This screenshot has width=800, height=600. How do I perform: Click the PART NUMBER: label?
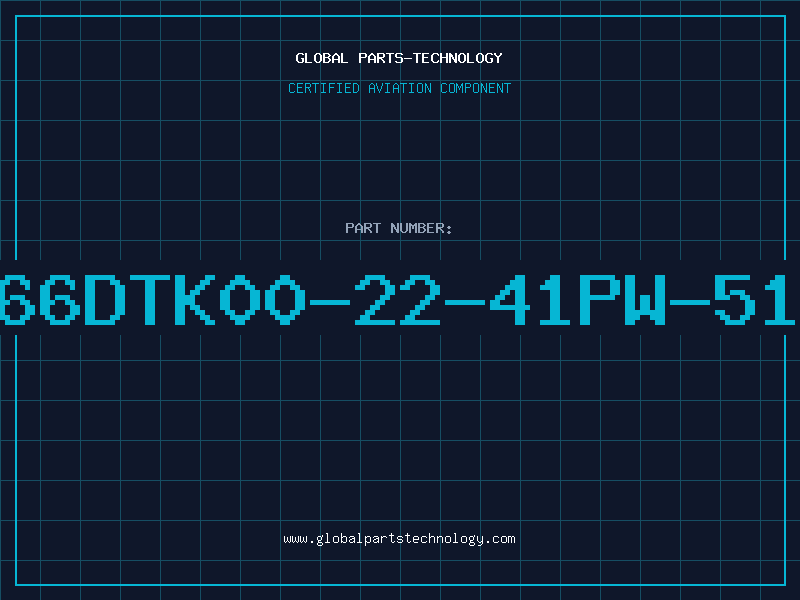click(x=399, y=228)
